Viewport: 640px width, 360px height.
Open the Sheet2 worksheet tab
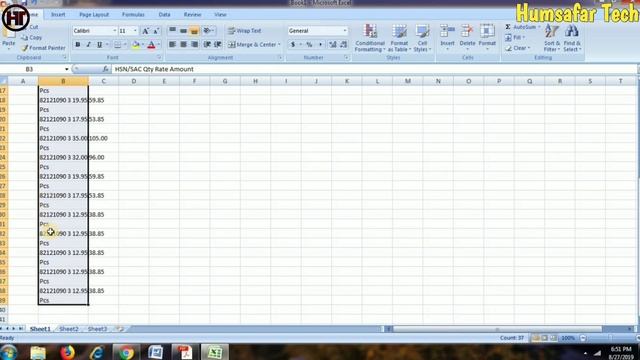pos(69,329)
